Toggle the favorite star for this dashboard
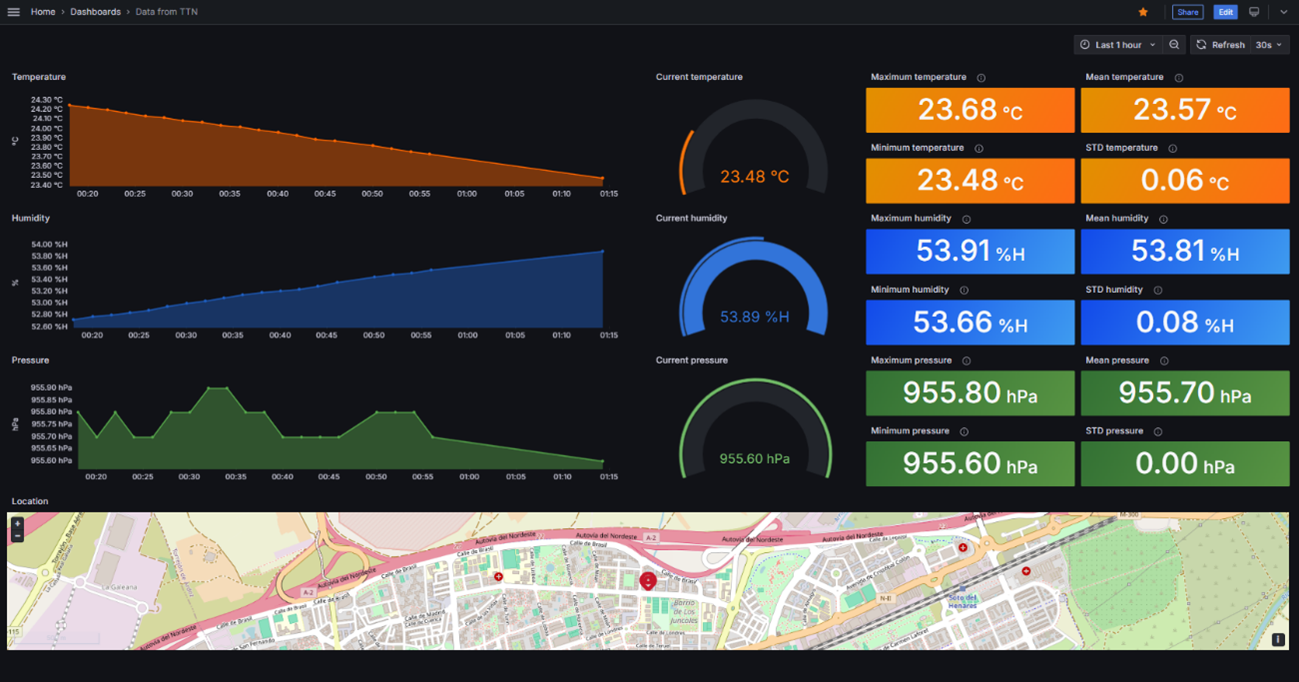 [1143, 12]
